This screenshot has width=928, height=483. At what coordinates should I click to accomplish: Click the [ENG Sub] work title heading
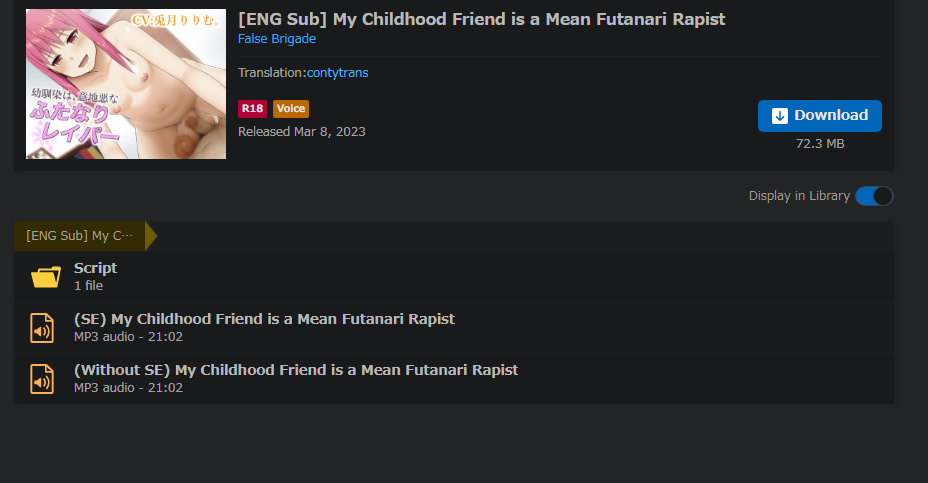point(481,19)
